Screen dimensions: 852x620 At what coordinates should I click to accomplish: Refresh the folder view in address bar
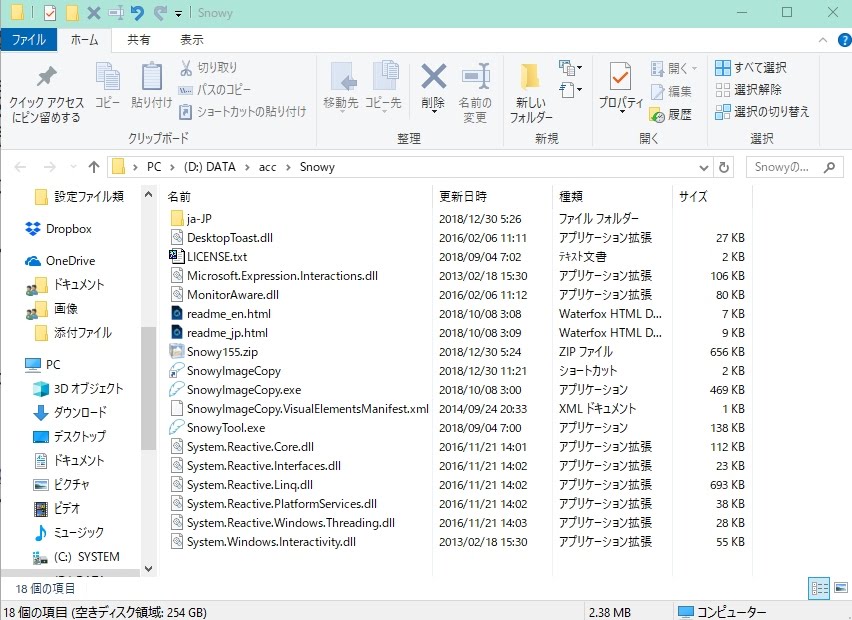(724, 167)
